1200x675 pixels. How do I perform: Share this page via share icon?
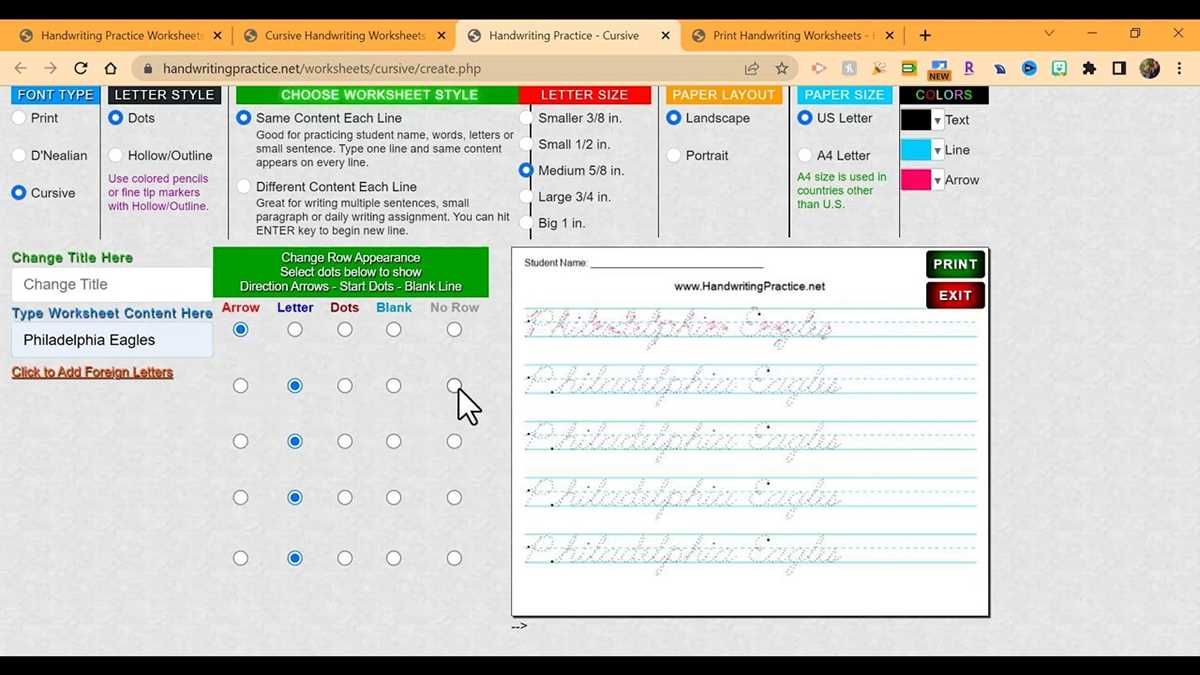[x=752, y=69]
